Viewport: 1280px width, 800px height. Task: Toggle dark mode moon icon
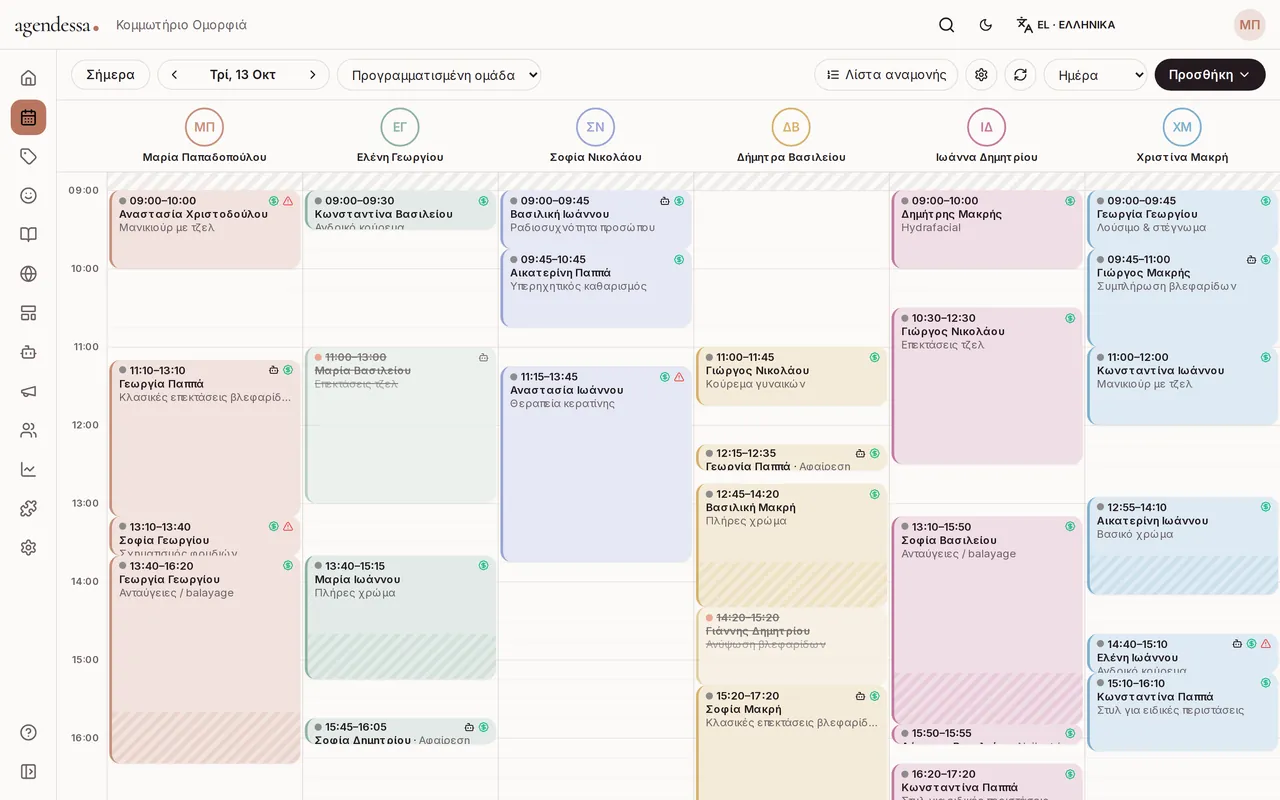986,25
